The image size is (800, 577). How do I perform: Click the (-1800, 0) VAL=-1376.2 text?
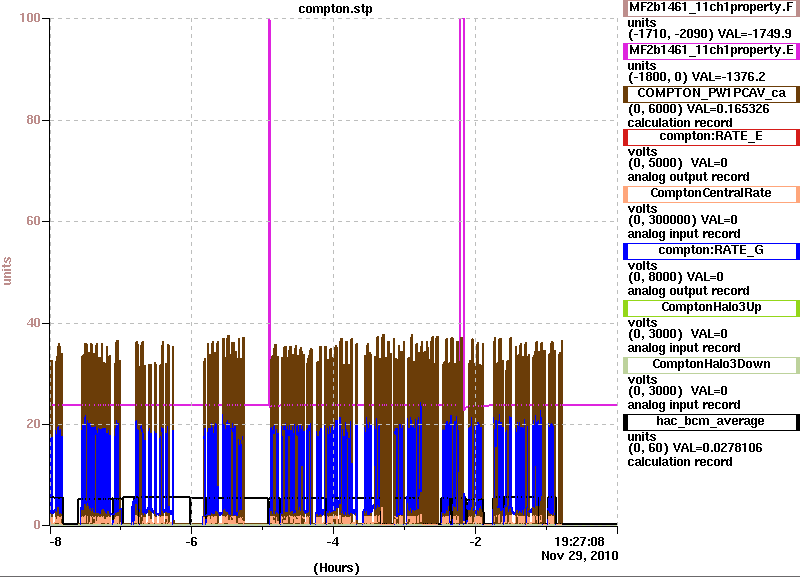click(x=696, y=77)
